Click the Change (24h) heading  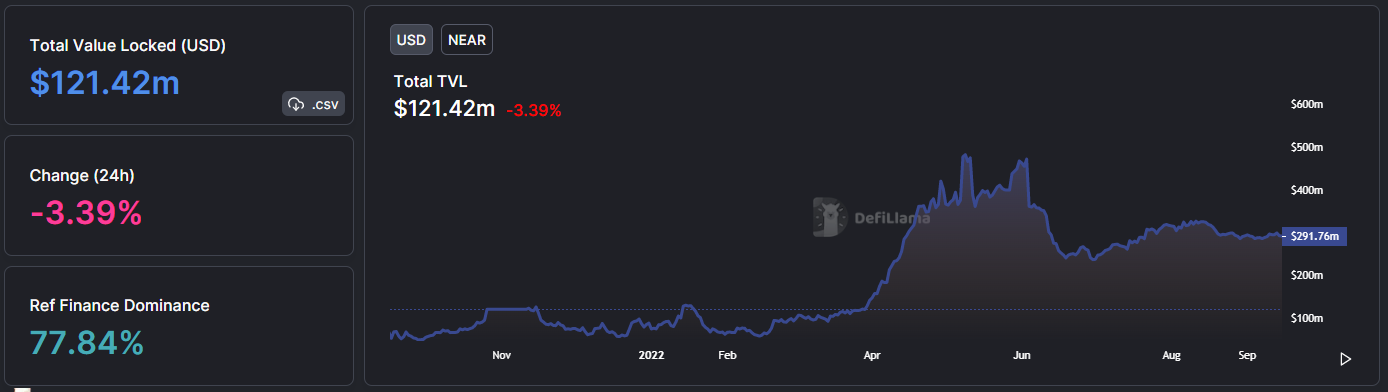[x=82, y=175]
